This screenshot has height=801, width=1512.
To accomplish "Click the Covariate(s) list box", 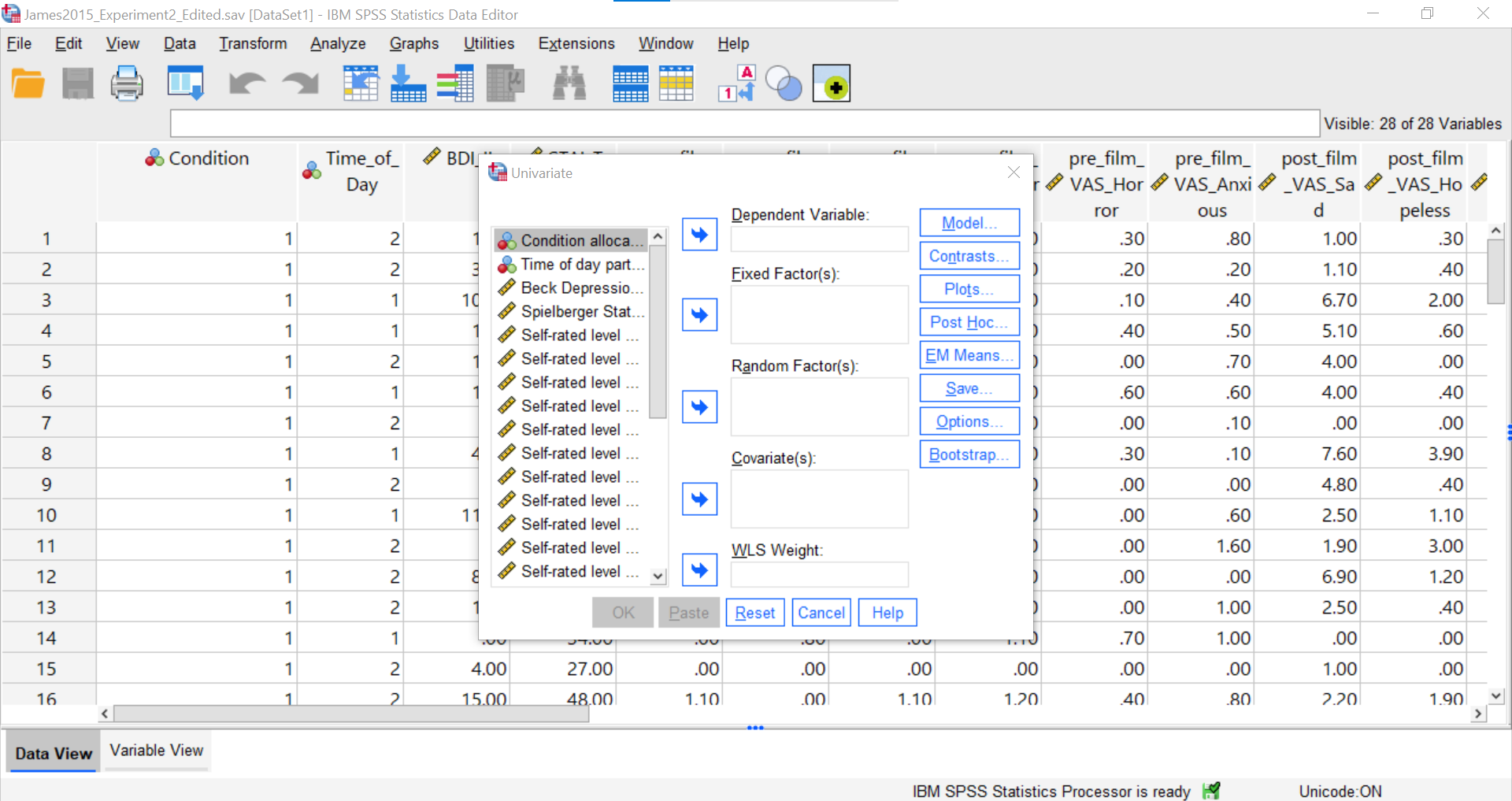I will pos(820,499).
